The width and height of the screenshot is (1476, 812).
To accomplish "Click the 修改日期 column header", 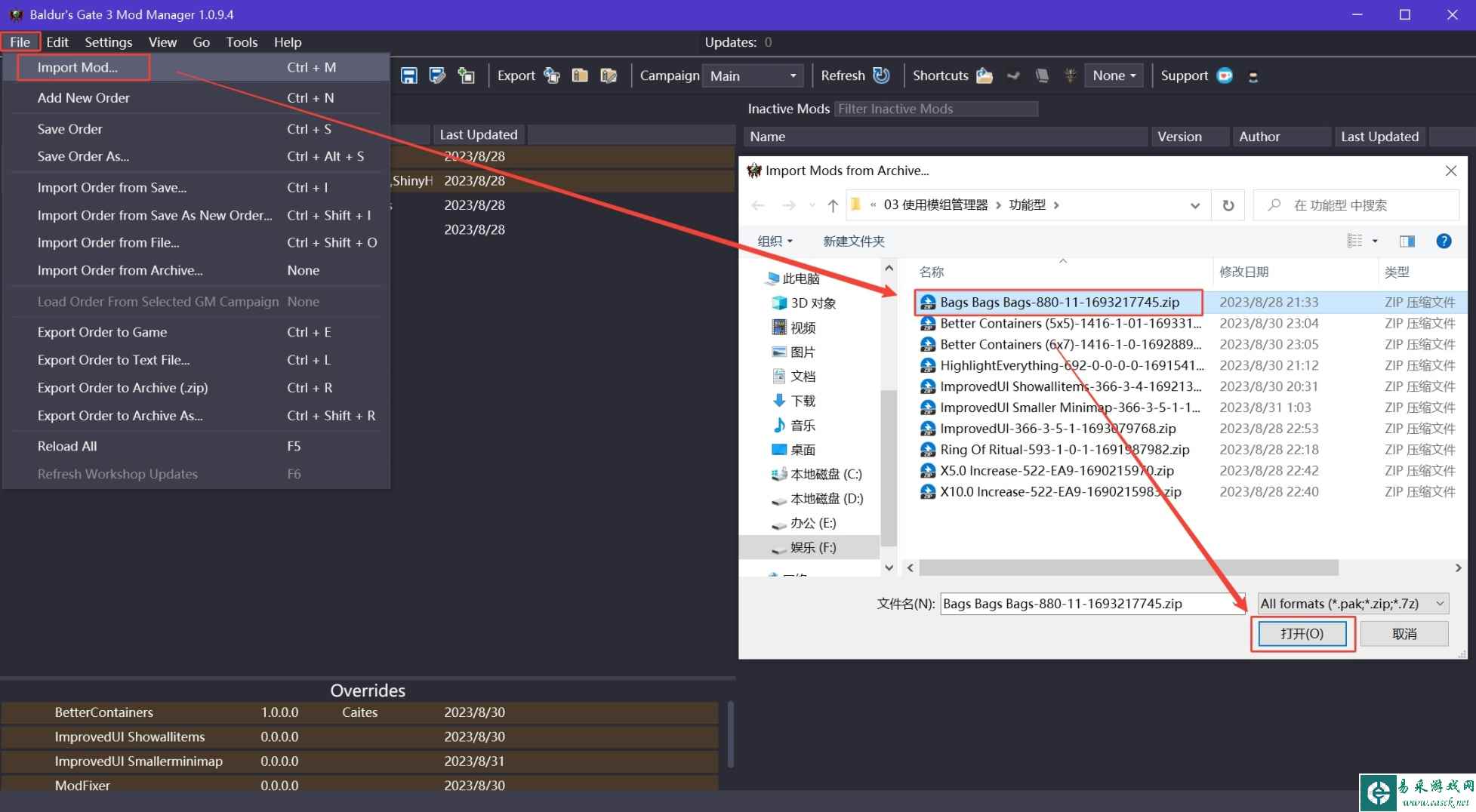I will click(1295, 272).
